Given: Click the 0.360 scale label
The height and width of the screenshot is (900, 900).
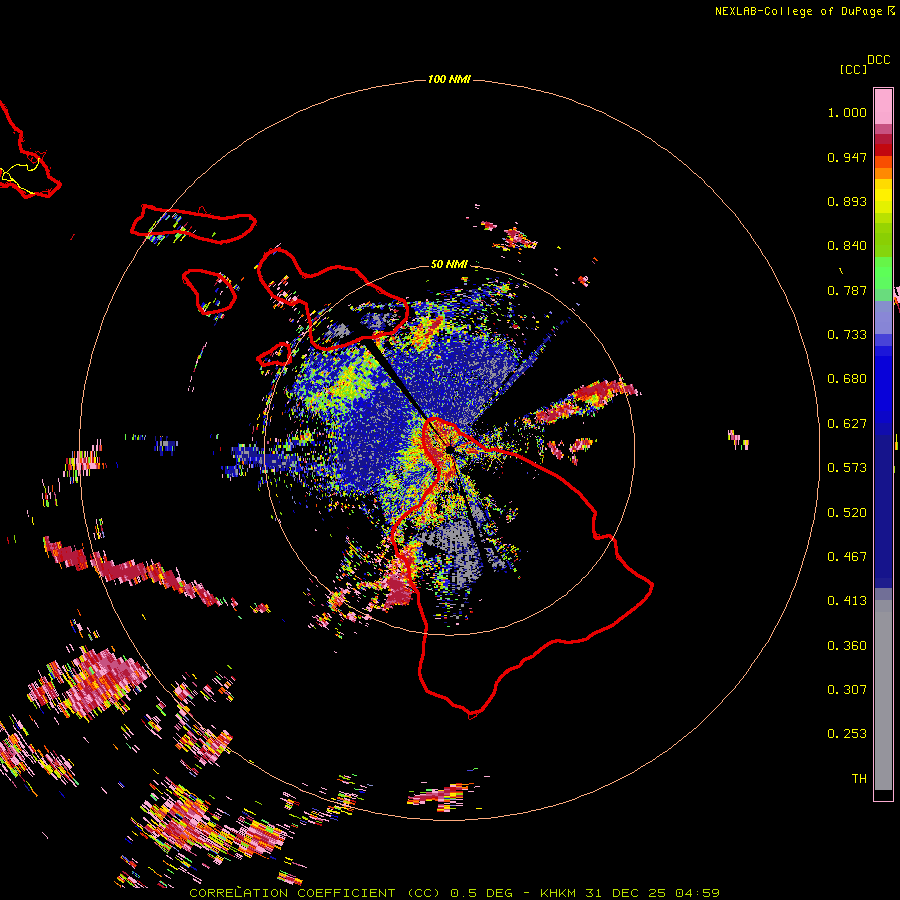Looking at the screenshot, I should pyautogui.click(x=847, y=646).
